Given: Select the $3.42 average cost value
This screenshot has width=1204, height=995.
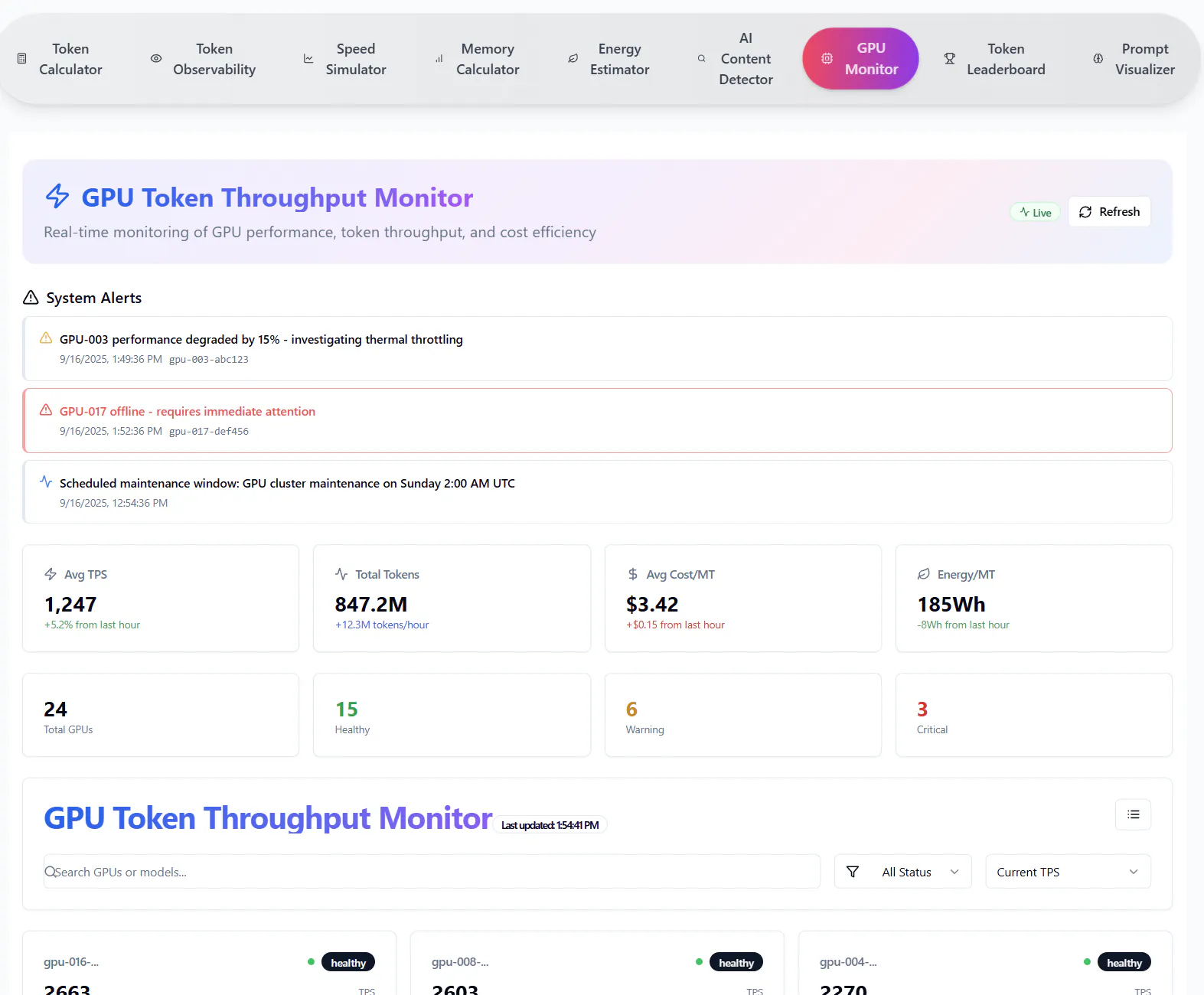Looking at the screenshot, I should click(652, 605).
